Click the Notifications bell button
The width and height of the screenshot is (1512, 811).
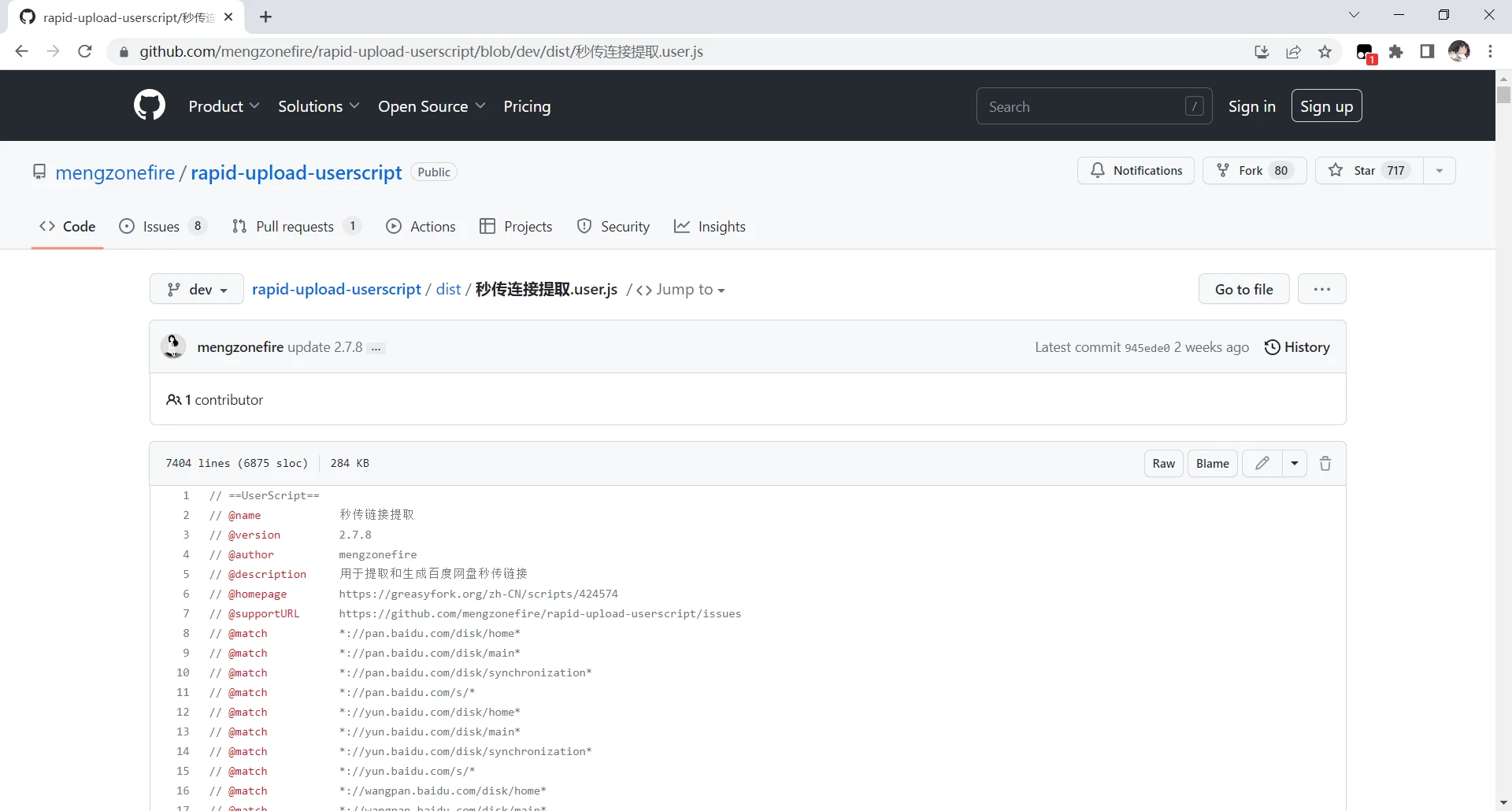pyautogui.click(x=1136, y=170)
